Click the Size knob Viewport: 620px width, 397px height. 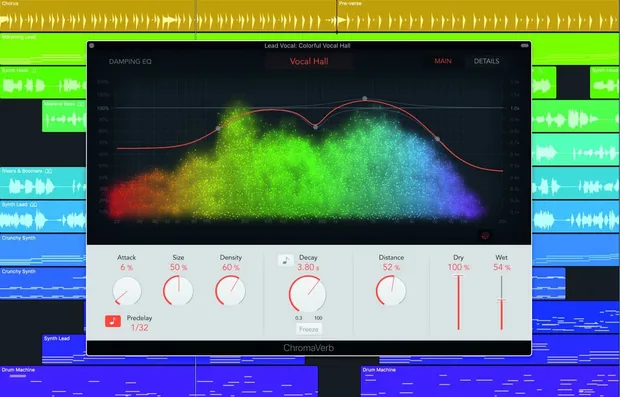pos(178,290)
